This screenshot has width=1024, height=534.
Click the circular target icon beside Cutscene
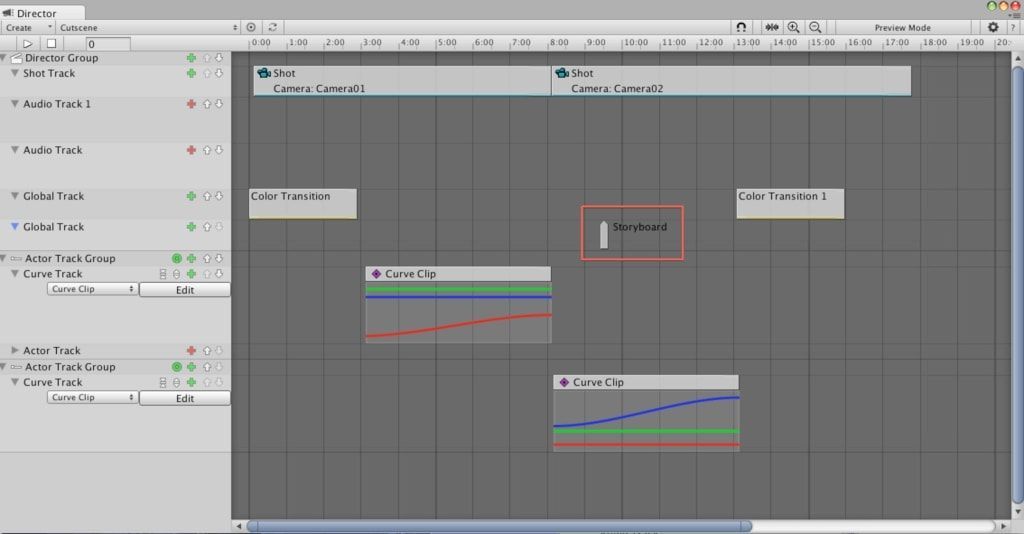[x=251, y=27]
